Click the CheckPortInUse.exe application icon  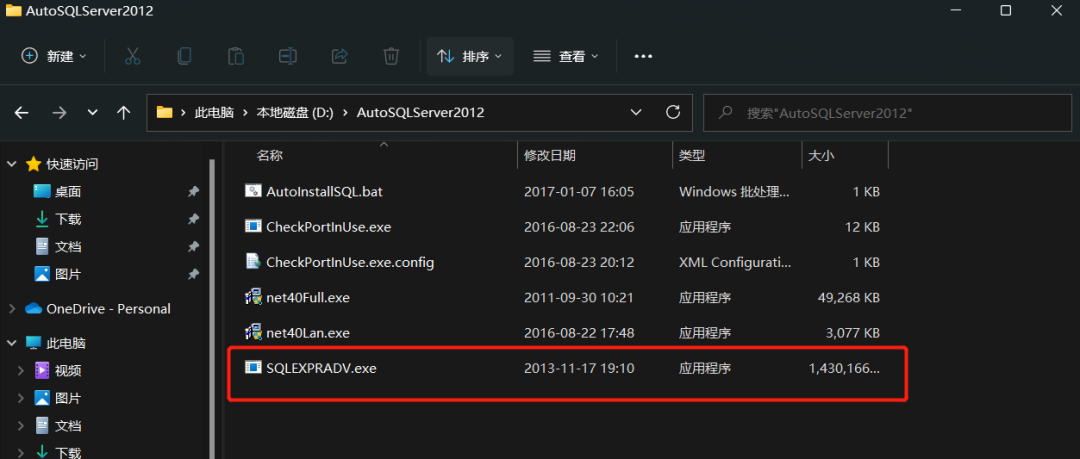pos(253,226)
